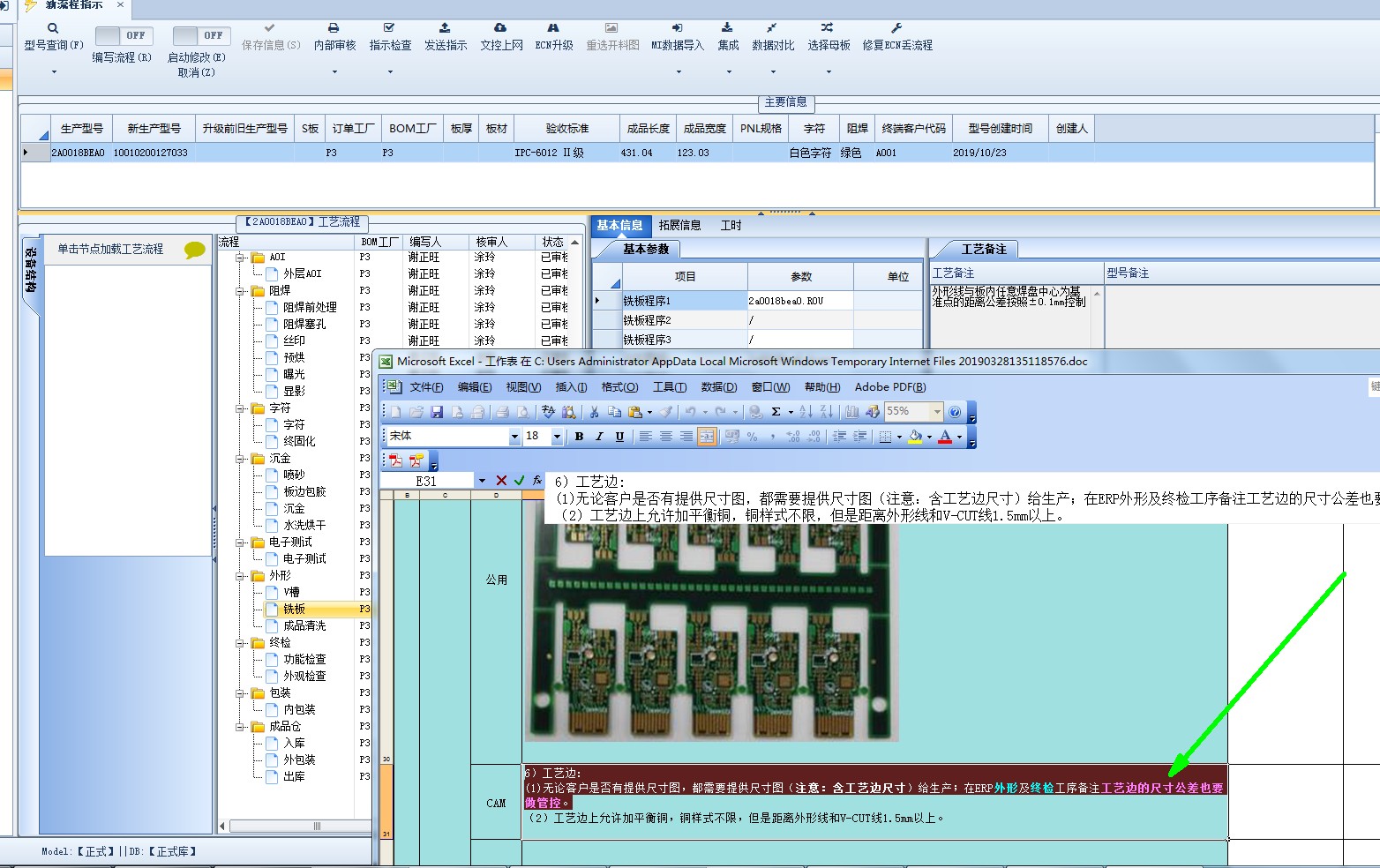Click the Excel Save icon
The image size is (1380, 868).
pyautogui.click(x=437, y=412)
